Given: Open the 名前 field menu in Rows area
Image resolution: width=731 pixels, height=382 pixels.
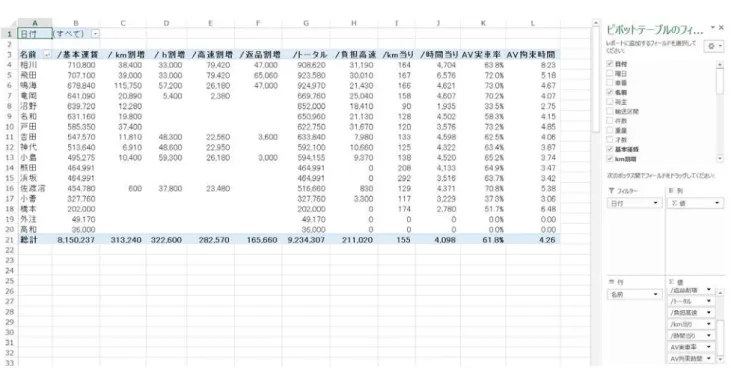Looking at the screenshot, I should pos(655,294).
